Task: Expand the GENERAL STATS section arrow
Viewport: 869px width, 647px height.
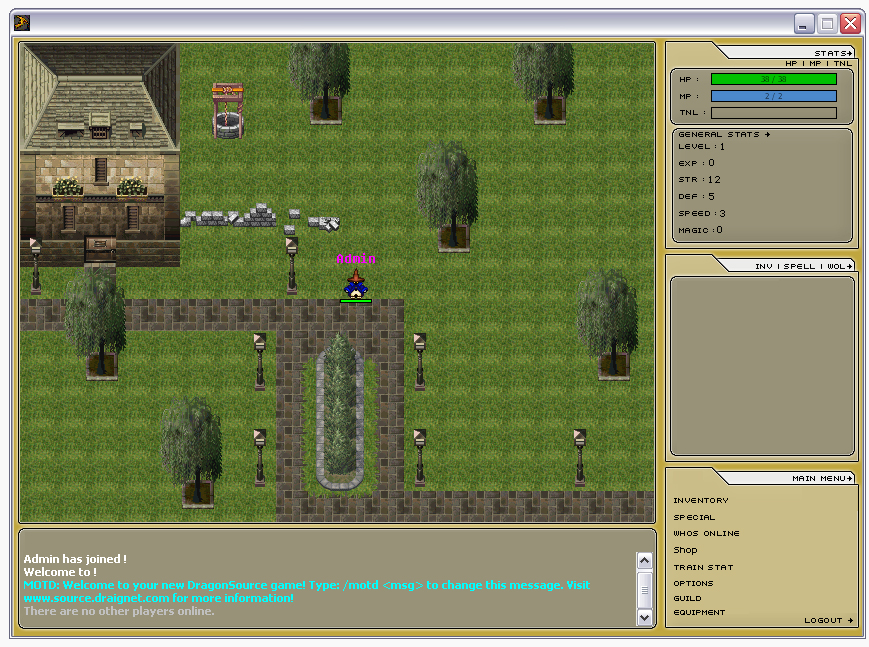Action: [768, 134]
